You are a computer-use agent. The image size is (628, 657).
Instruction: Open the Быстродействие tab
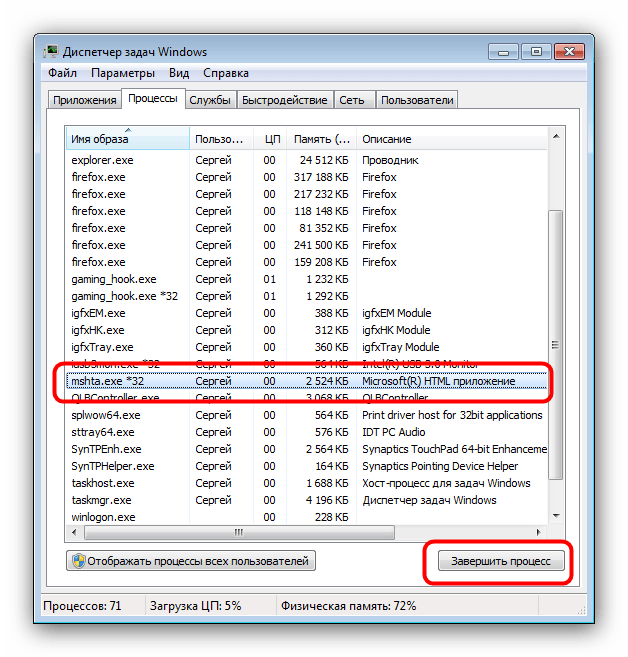coord(285,100)
